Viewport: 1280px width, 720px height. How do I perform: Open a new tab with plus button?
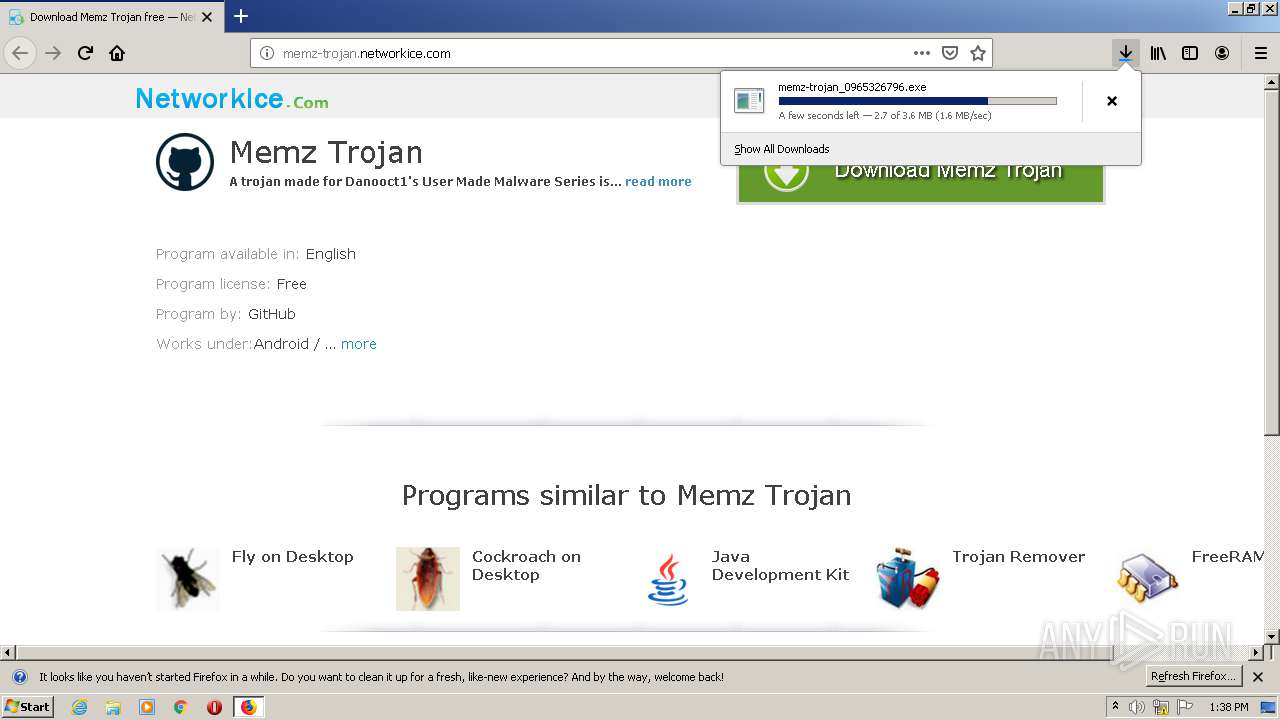tap(241, 16)
